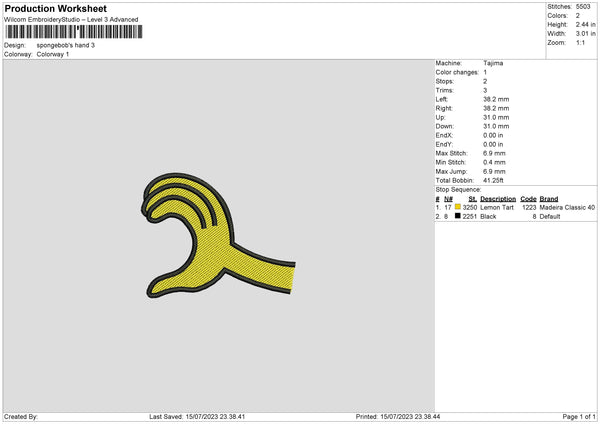This screenshot has width=600, height=424.
Task: Click the Stitches value 5503
Action: coord(583,7)
